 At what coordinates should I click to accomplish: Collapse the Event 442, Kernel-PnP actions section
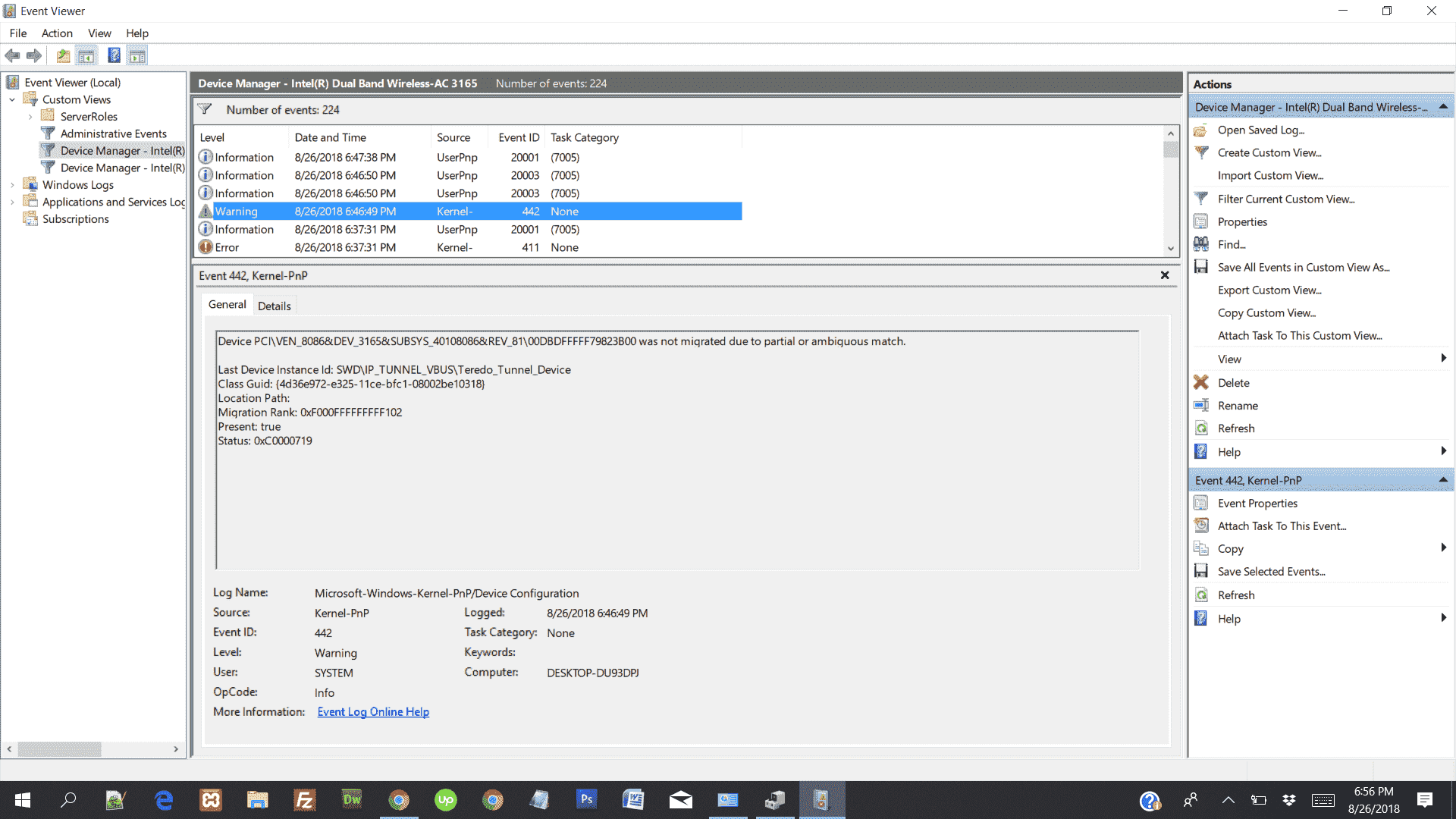click(x=1443, y=480)
